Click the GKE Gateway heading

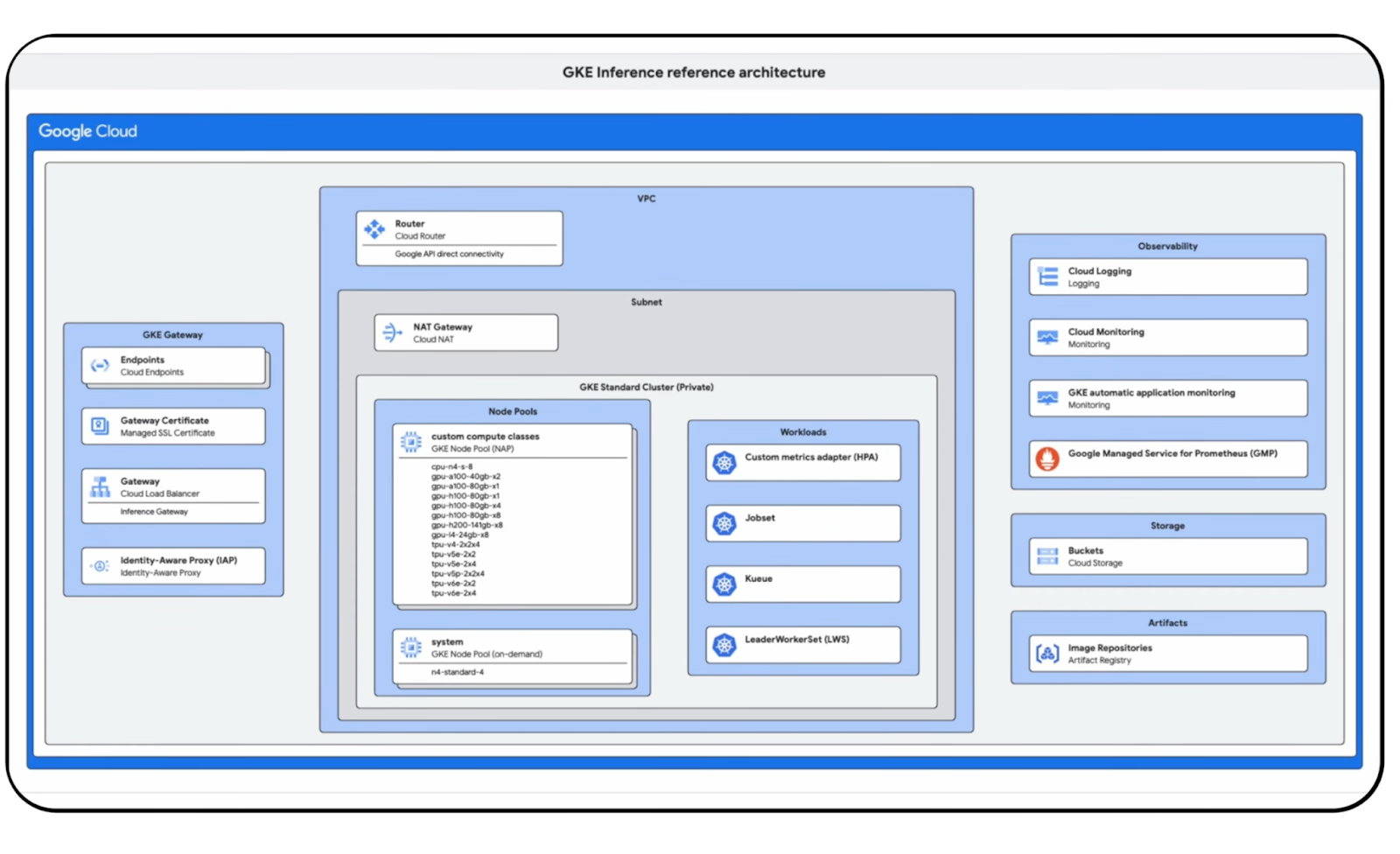point(172,335)
